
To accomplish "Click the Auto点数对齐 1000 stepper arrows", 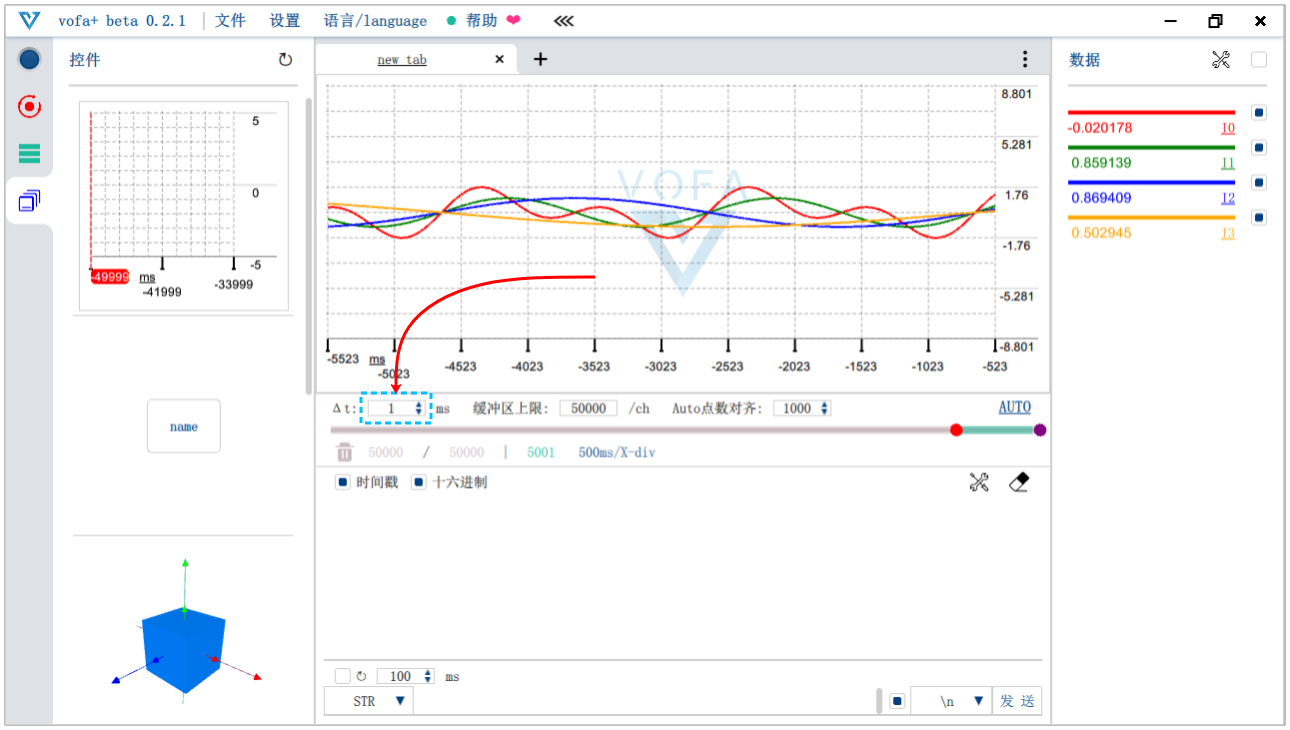I will pos(824,408).
